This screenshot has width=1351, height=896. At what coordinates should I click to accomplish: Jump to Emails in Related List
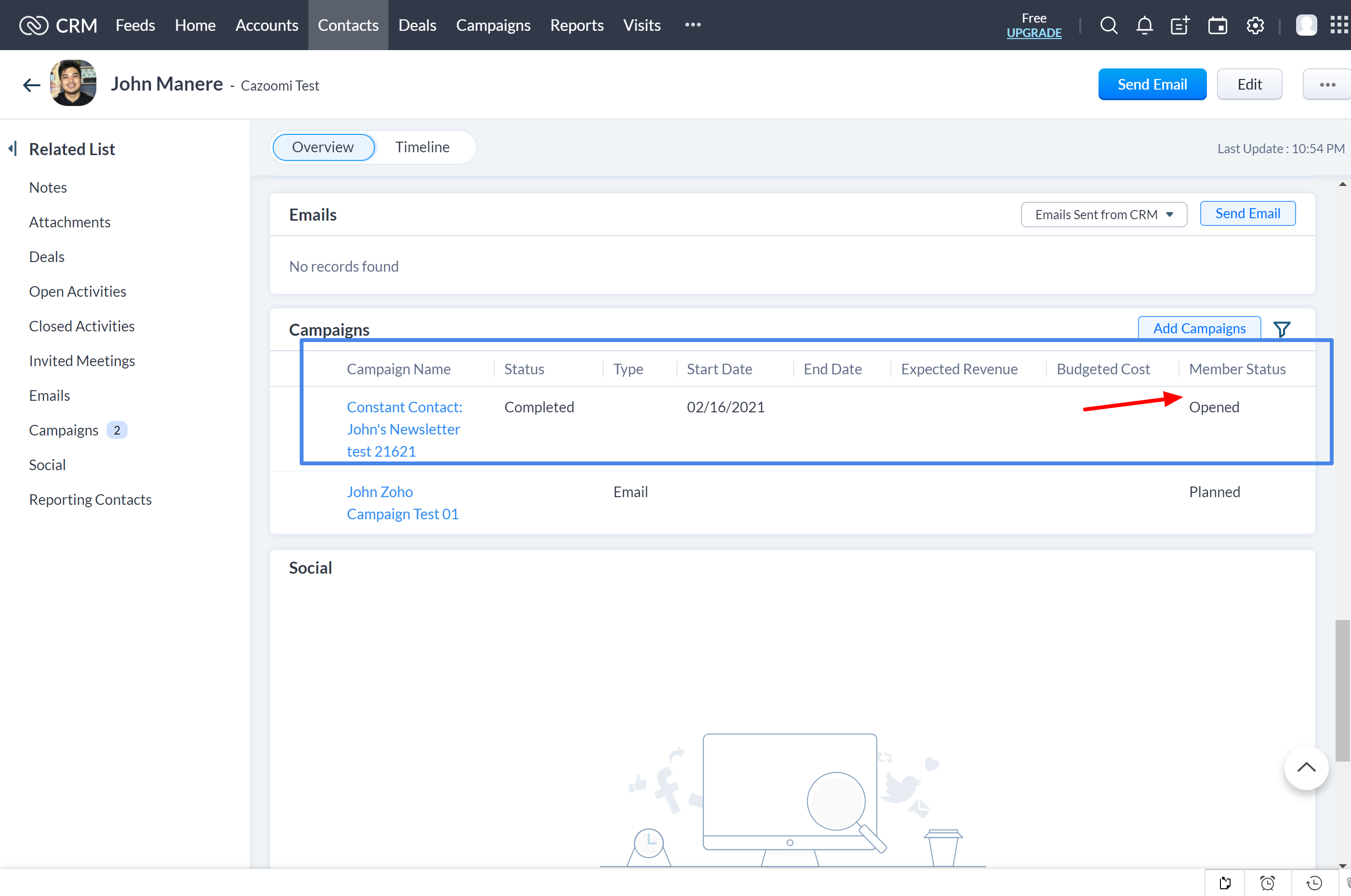point(49,395)
